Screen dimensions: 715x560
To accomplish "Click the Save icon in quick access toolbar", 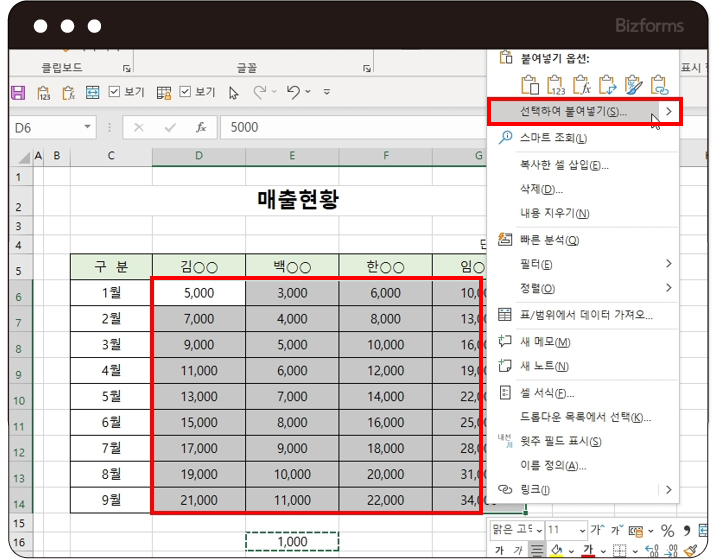I will (x=17, y=92).
